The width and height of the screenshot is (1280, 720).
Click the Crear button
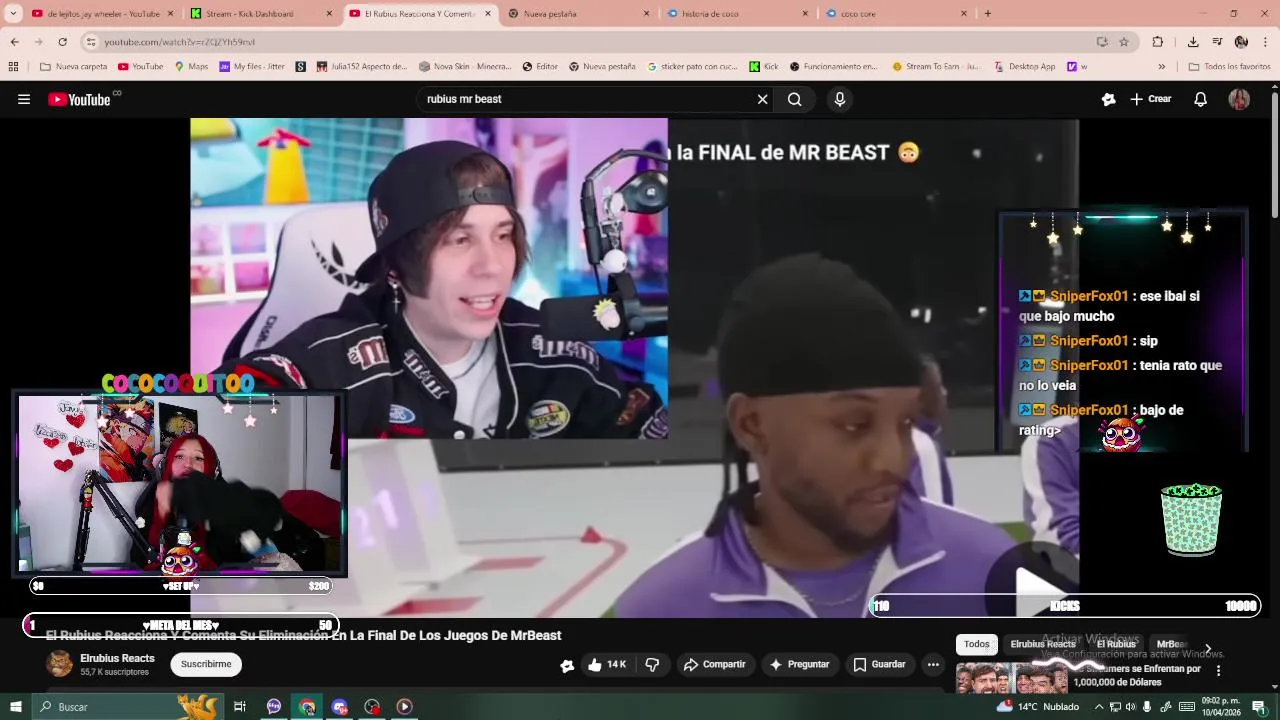coord(1150,99)
